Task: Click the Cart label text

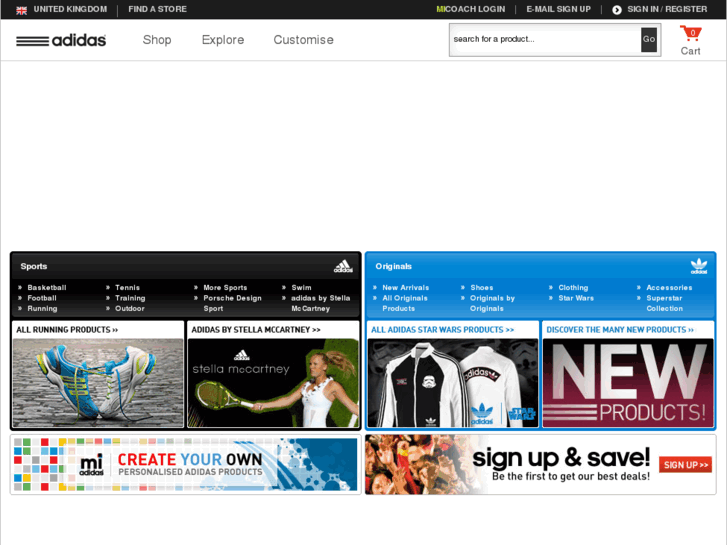Action: click(690, 51)
